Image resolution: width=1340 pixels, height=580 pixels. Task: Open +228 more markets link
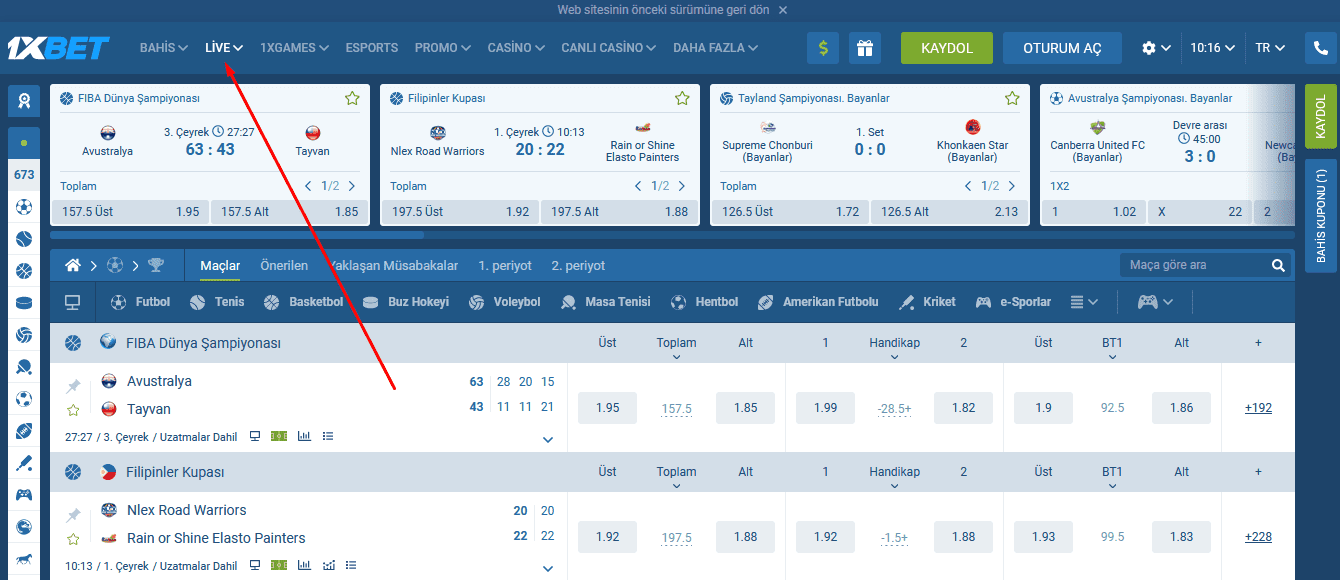[x=1258, y=537]
